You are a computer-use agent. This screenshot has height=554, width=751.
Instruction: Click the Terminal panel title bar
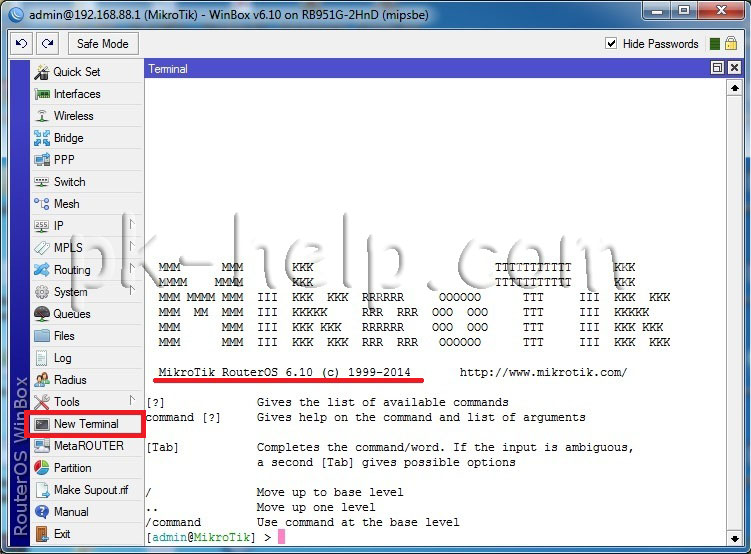point(426,68)
